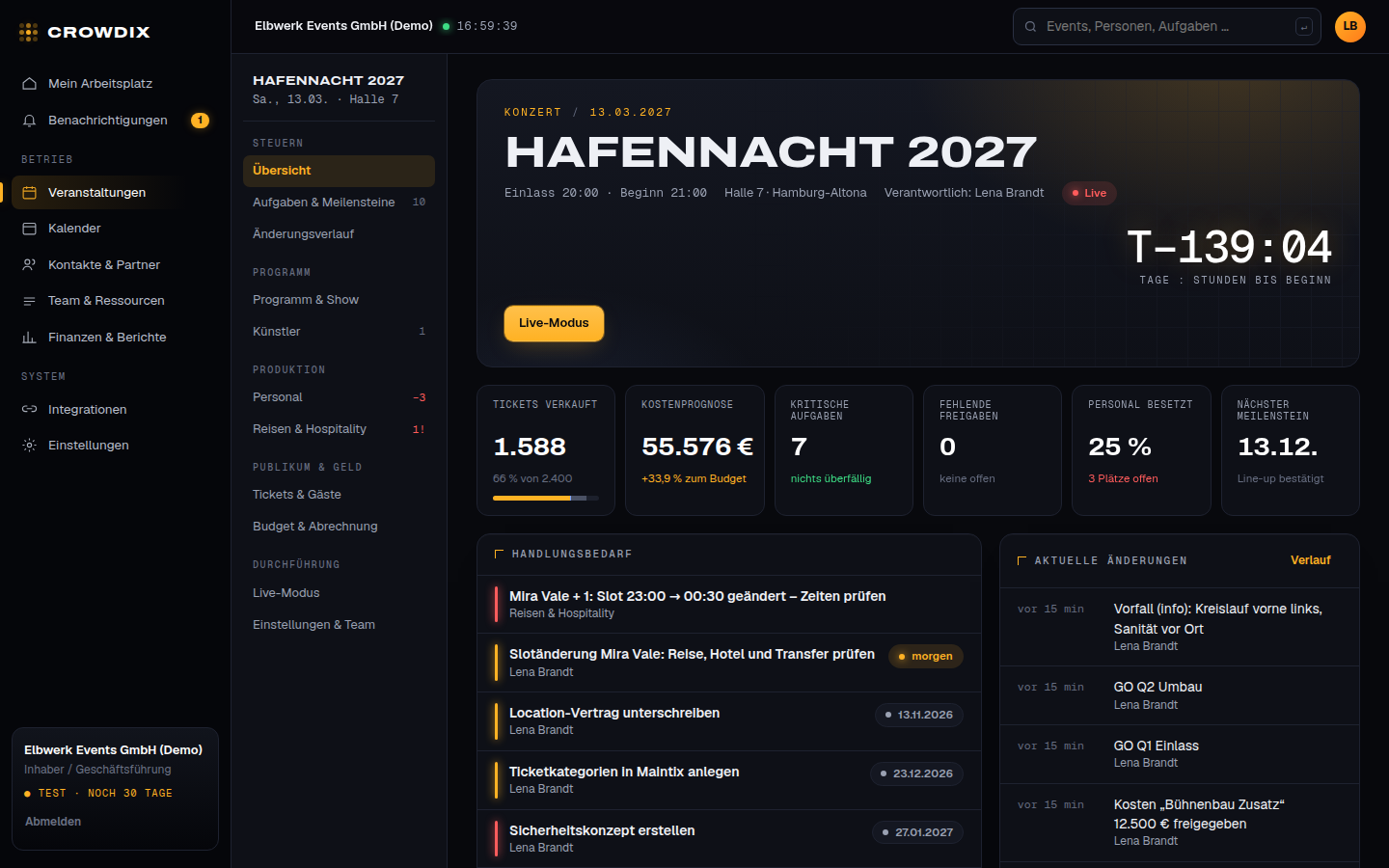1389x868 pixels.
Task: Open the Kostenprognose card
Action: pyautogui.click(x=694, y=450)
